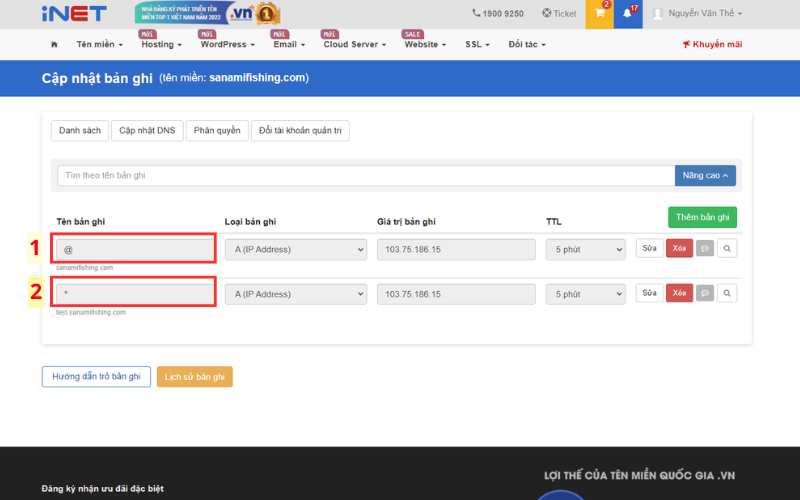800x500 pixels.
Task: Click the Giá trị bản ghi column header
Action: [406, 221]
